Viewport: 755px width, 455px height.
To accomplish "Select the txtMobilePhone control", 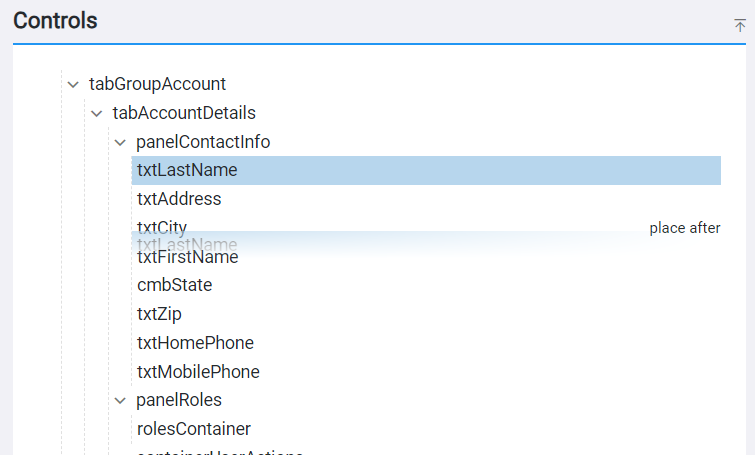I will pos(198,372).
